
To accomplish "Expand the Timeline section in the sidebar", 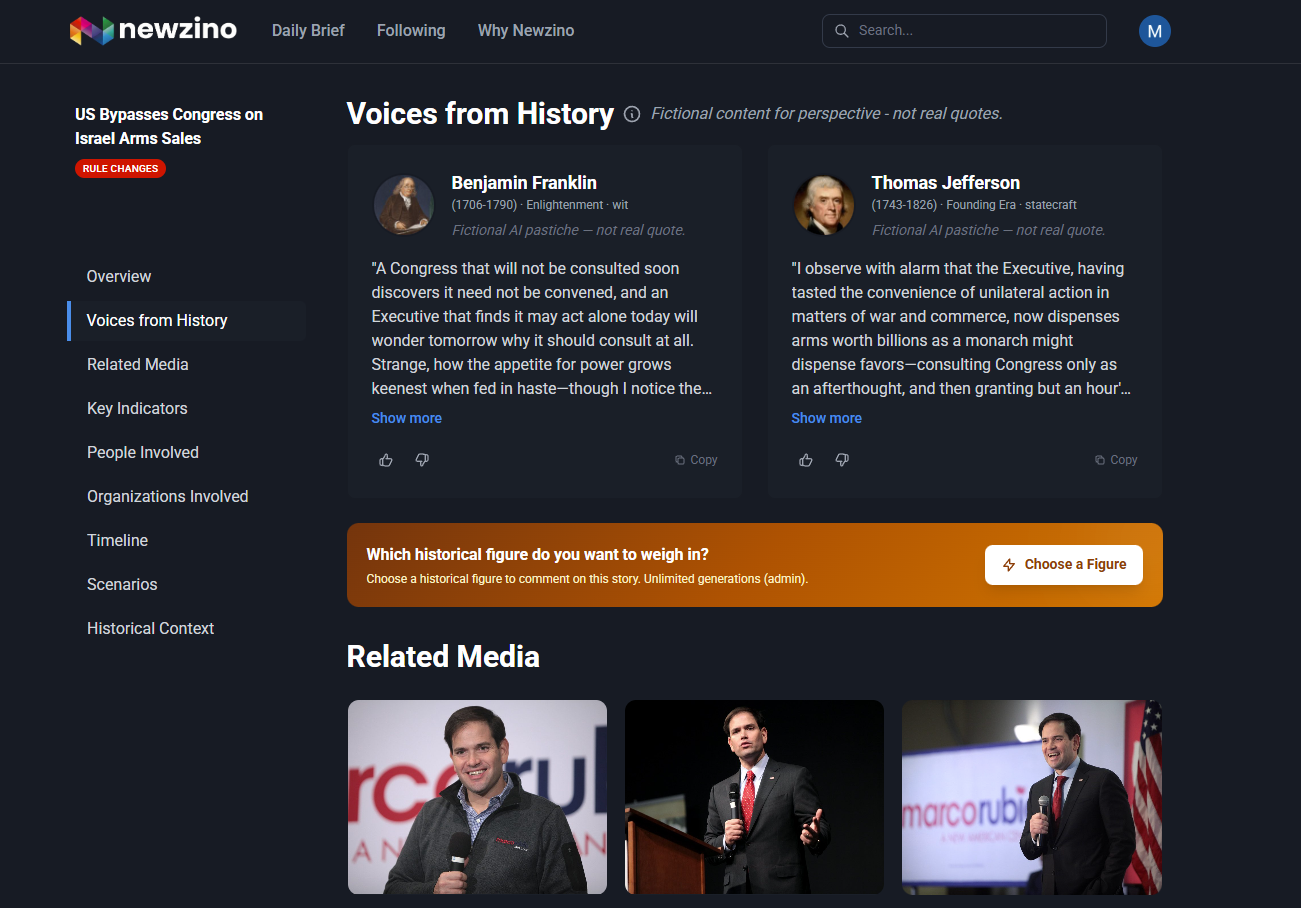I will pyautogui.click(x=117, y=540).
